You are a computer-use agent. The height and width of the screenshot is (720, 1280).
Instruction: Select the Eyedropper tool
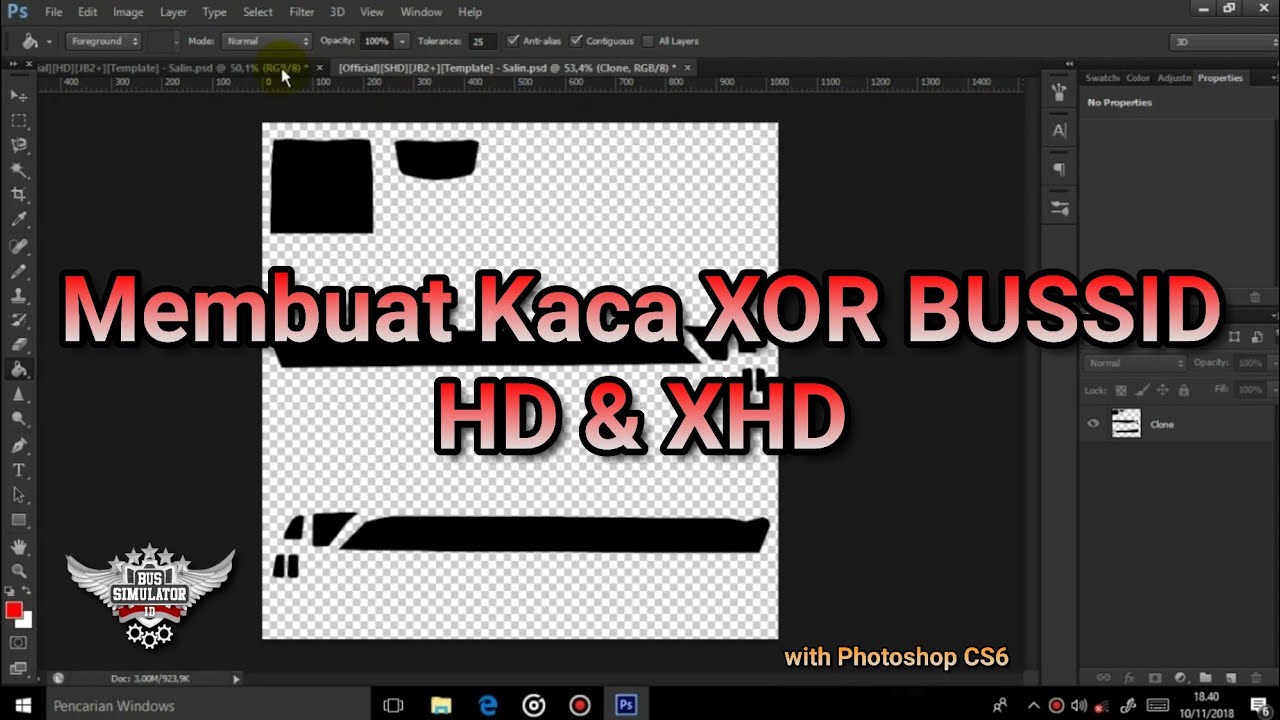tap(18, 220)
